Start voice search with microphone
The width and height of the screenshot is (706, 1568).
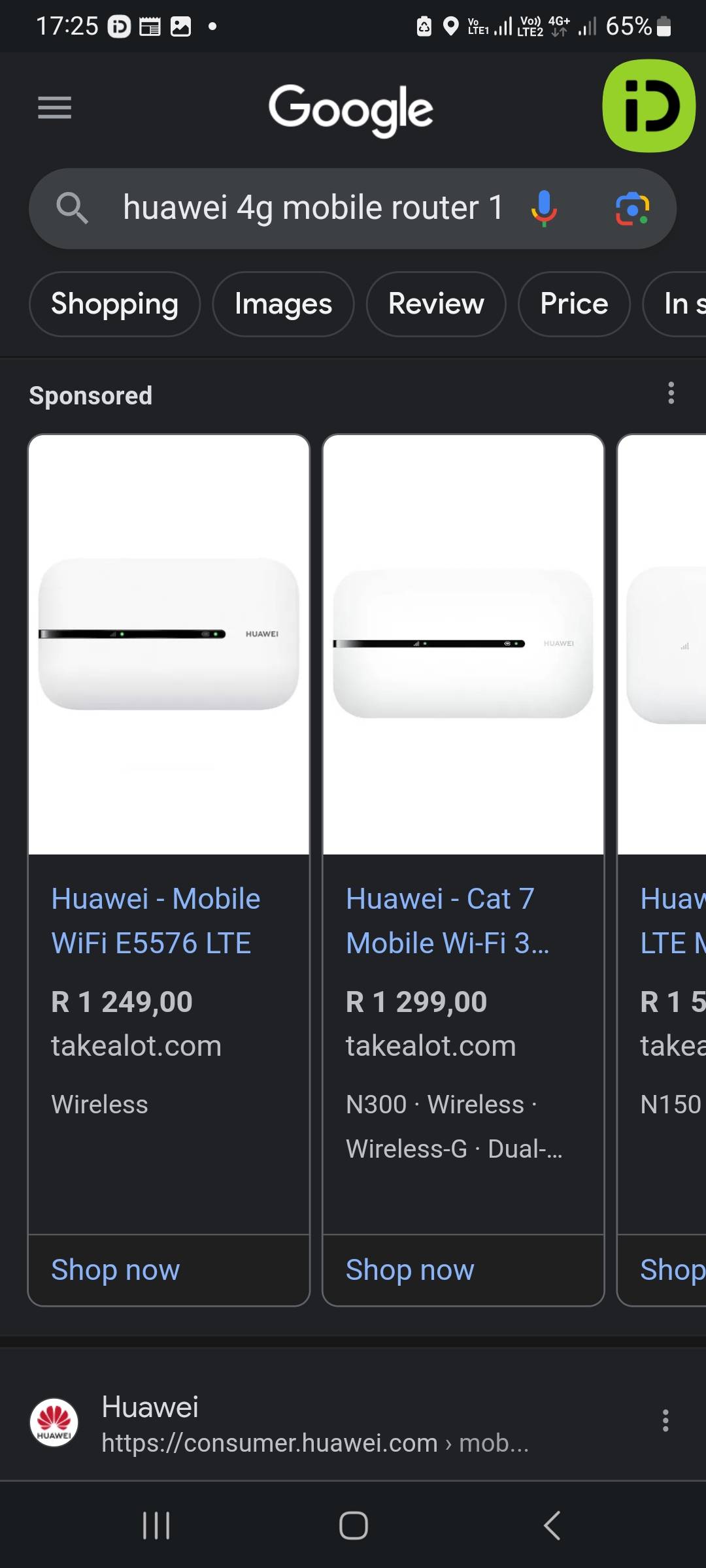point(543,208)
